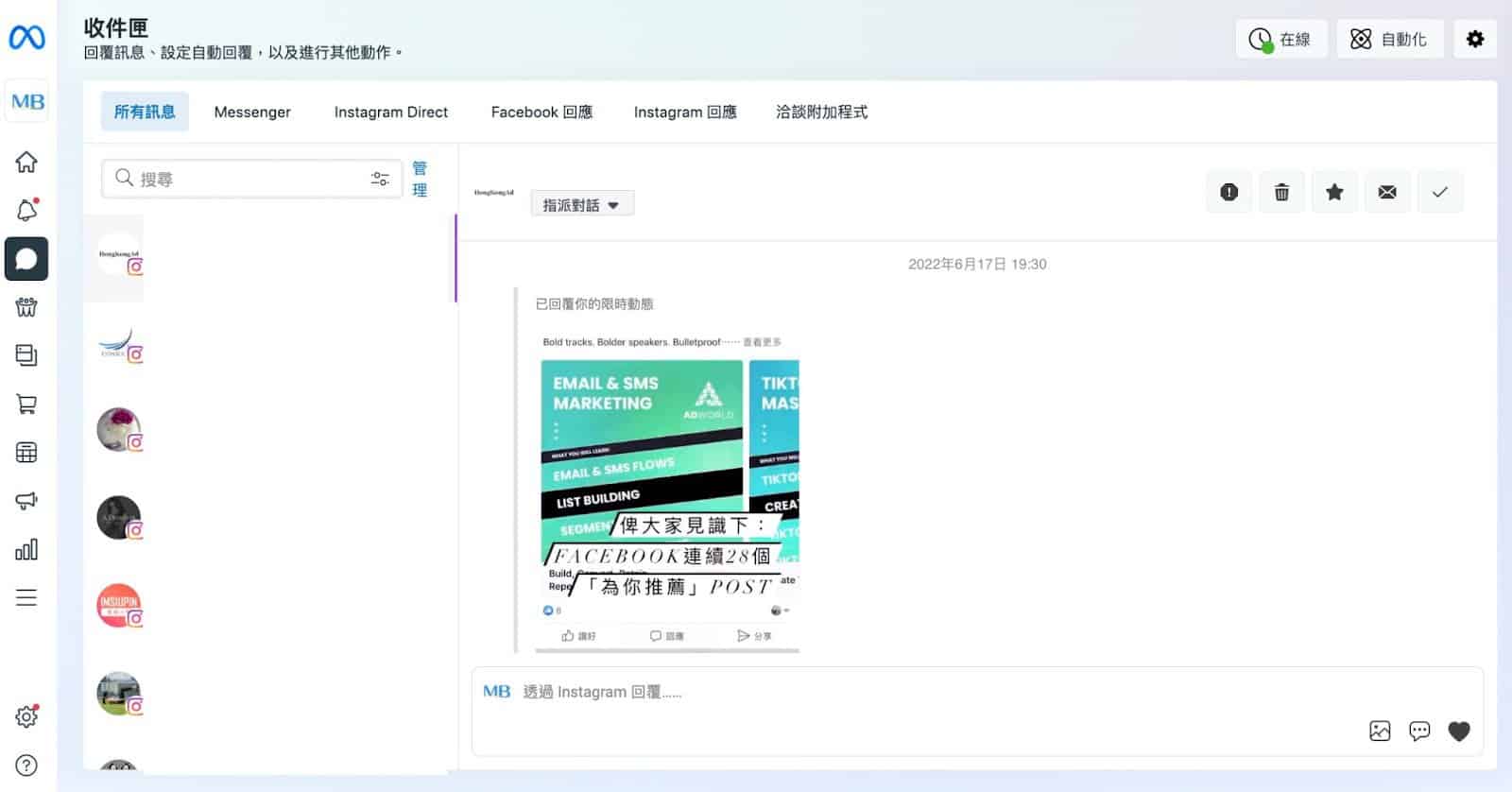Screen dimensions: 1512x792
Task: Open the Insights bar chart icon
Action: click(26, 549)
